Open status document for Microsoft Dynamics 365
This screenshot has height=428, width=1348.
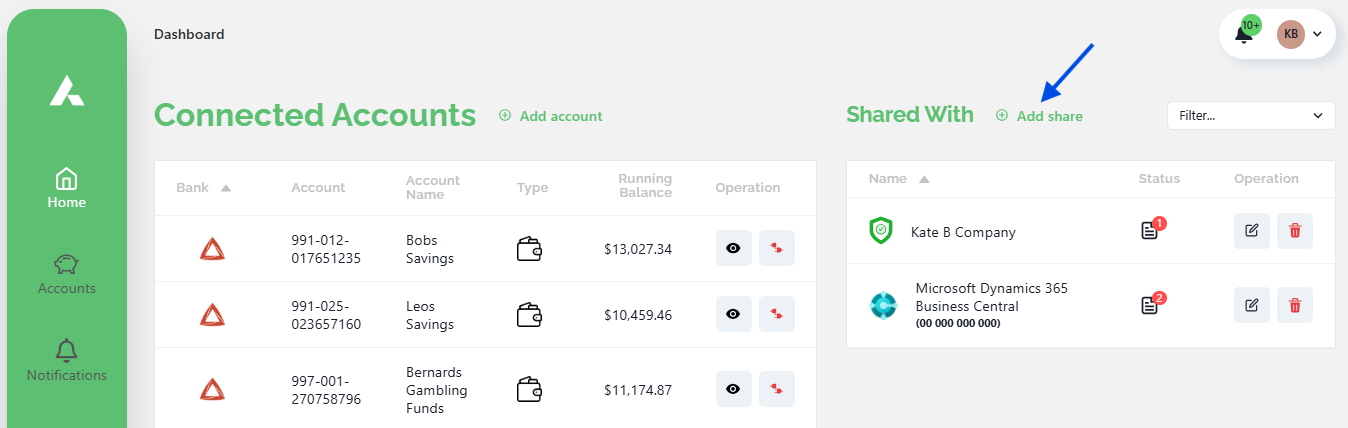click(1149, 305)
